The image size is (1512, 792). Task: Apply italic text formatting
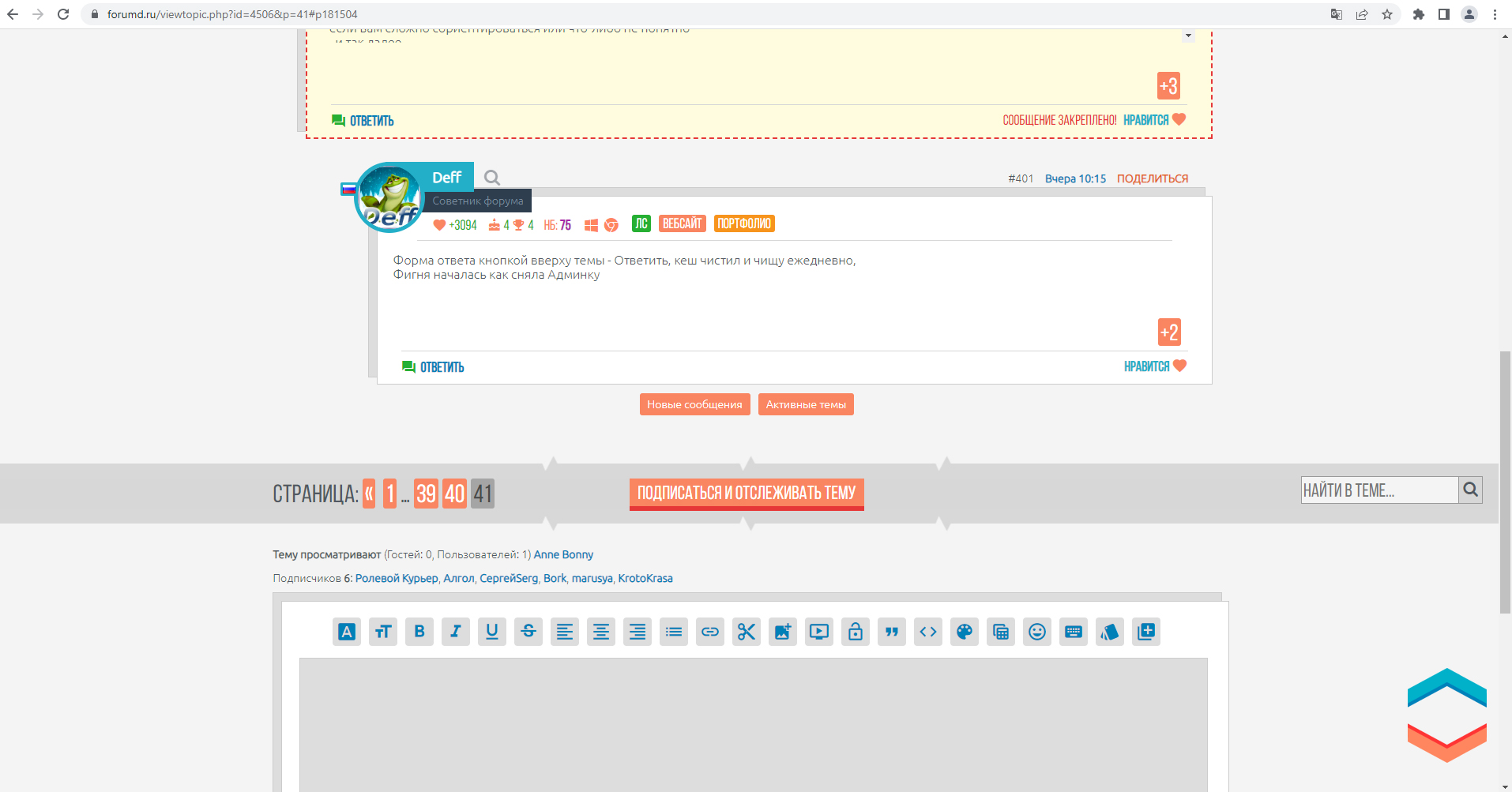[456, 632]
